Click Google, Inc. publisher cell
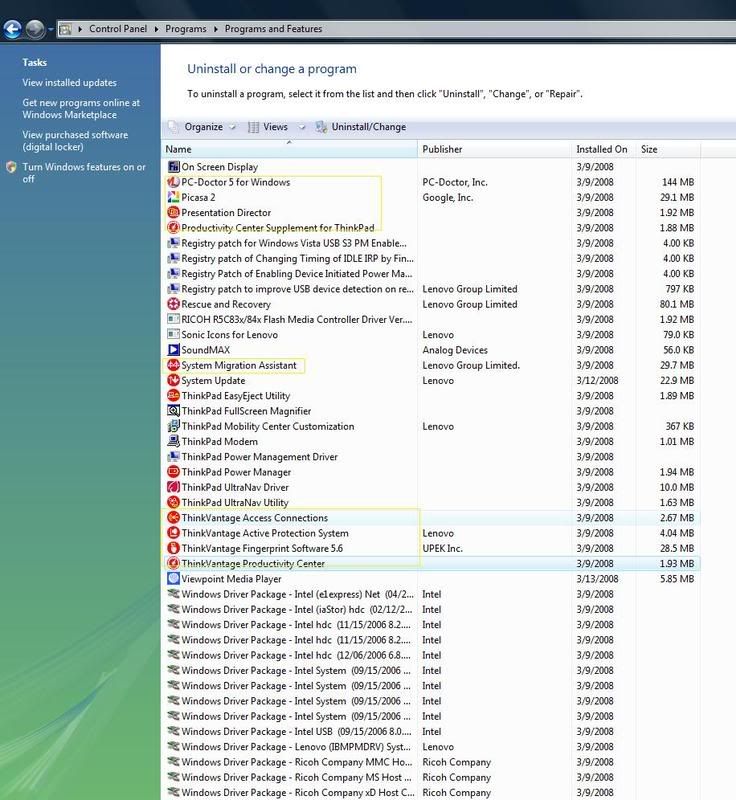The height and width of the screenshot is (800, 736). (447, 197)
